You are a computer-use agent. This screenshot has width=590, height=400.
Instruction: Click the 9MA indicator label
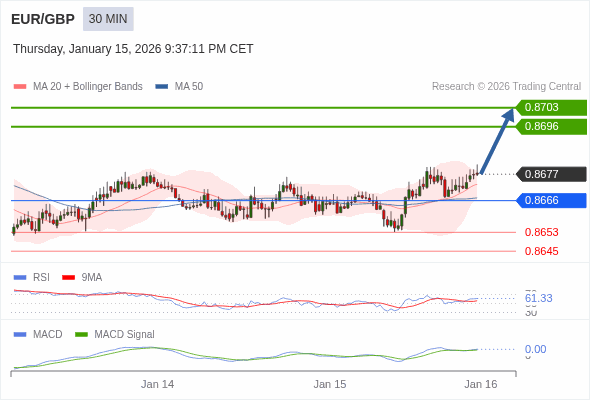pos(92,278)
